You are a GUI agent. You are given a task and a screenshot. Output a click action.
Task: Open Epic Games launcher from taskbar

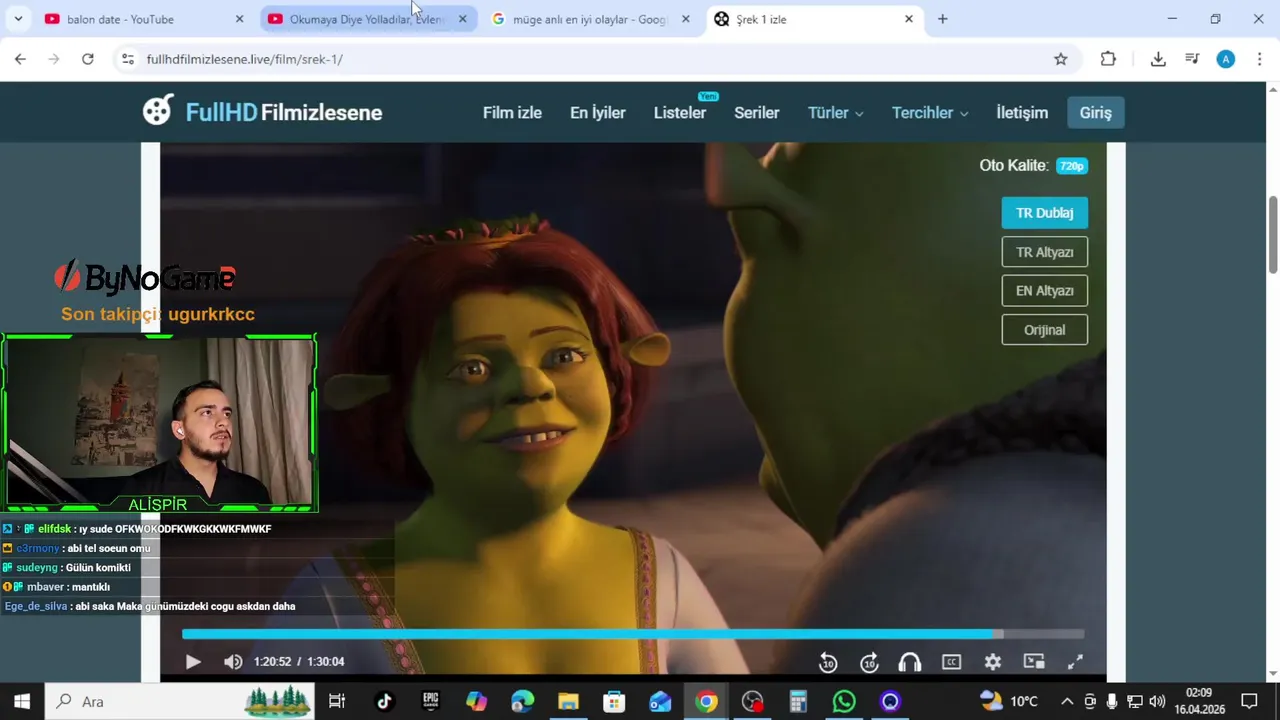[x=431, y=701]
